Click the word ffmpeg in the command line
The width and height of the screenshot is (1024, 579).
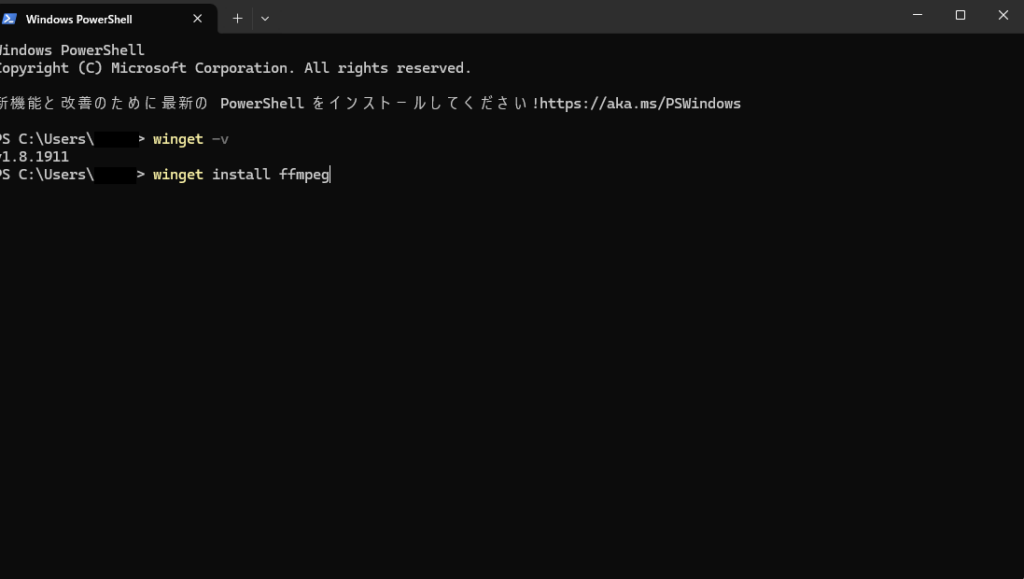pos(304,175)
